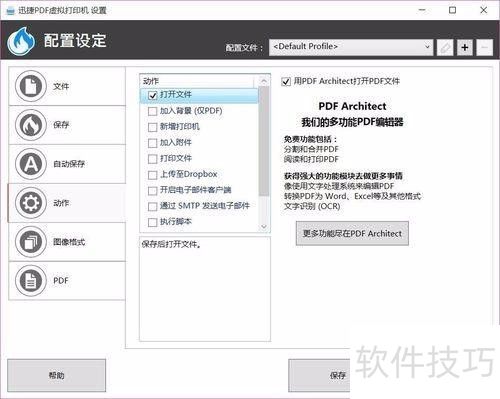500x399 pixels.
Task: Select the PDF document icon in sidebar
Action: point(31,281)
